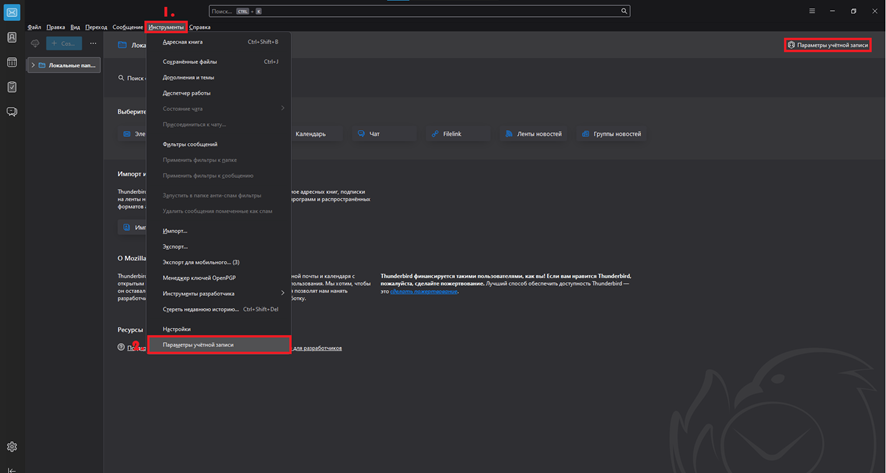The image size is (886, 473).
Task: Click the question mark support icon under Ресурсы
Action: pos(121,347)
